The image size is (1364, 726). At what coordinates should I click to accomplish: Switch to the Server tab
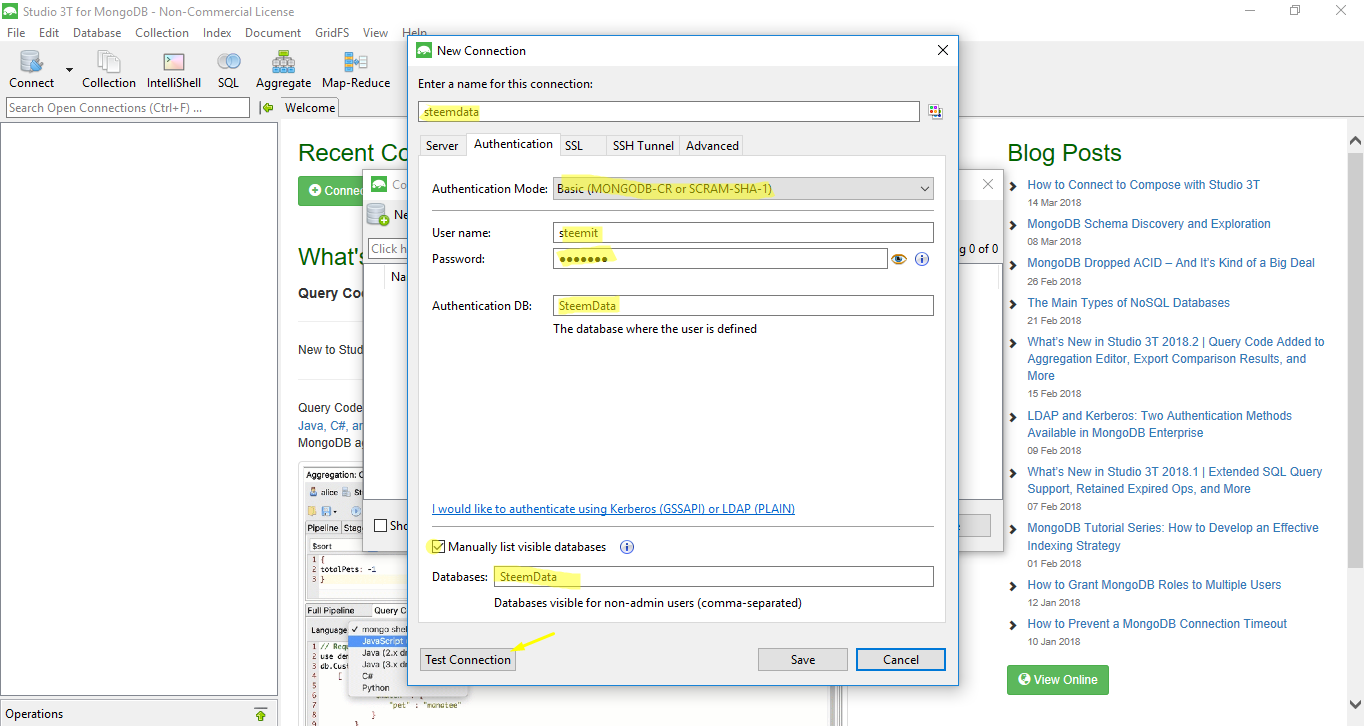(x=442, y=146)
